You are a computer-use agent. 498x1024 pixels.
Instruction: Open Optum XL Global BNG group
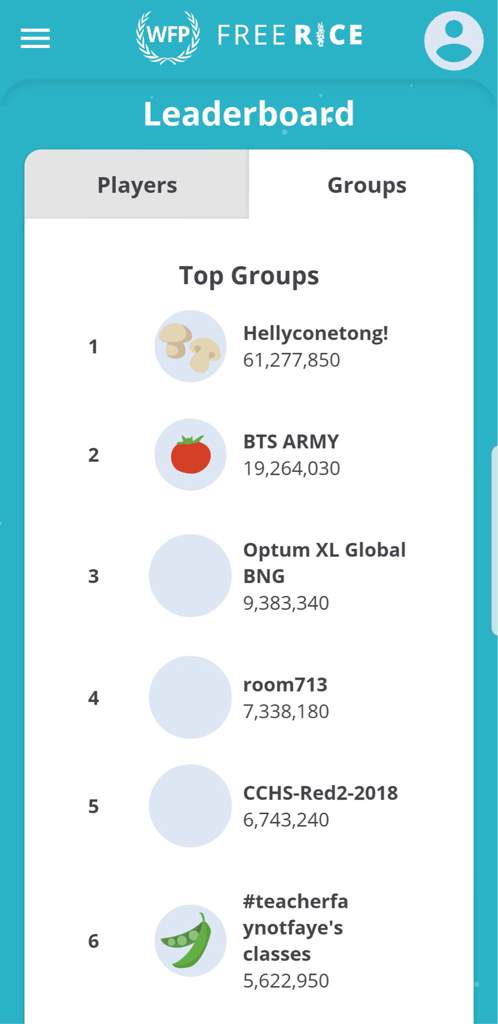tap(324, 563)
